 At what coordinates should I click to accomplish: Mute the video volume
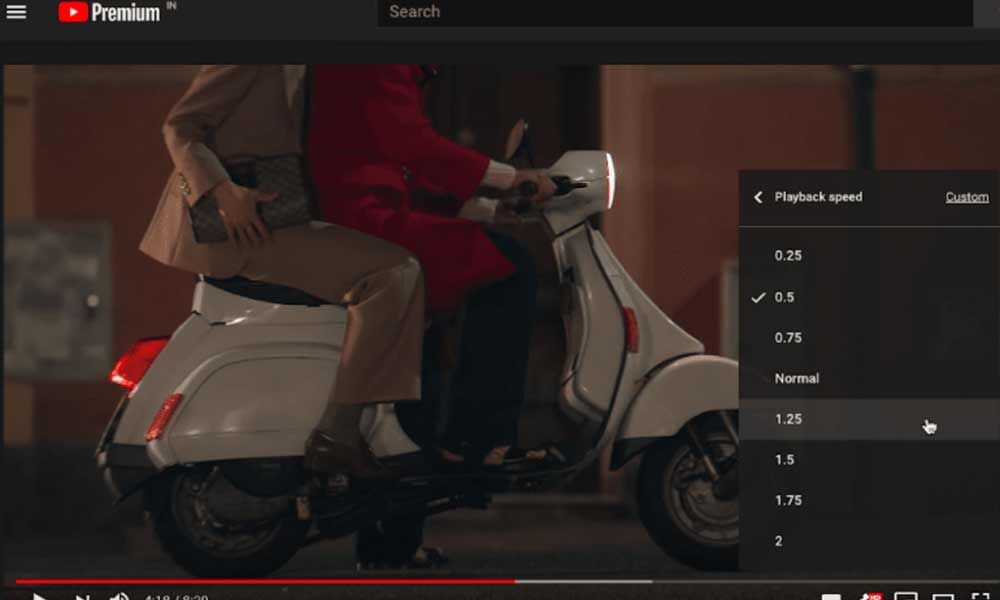(119, 597)
